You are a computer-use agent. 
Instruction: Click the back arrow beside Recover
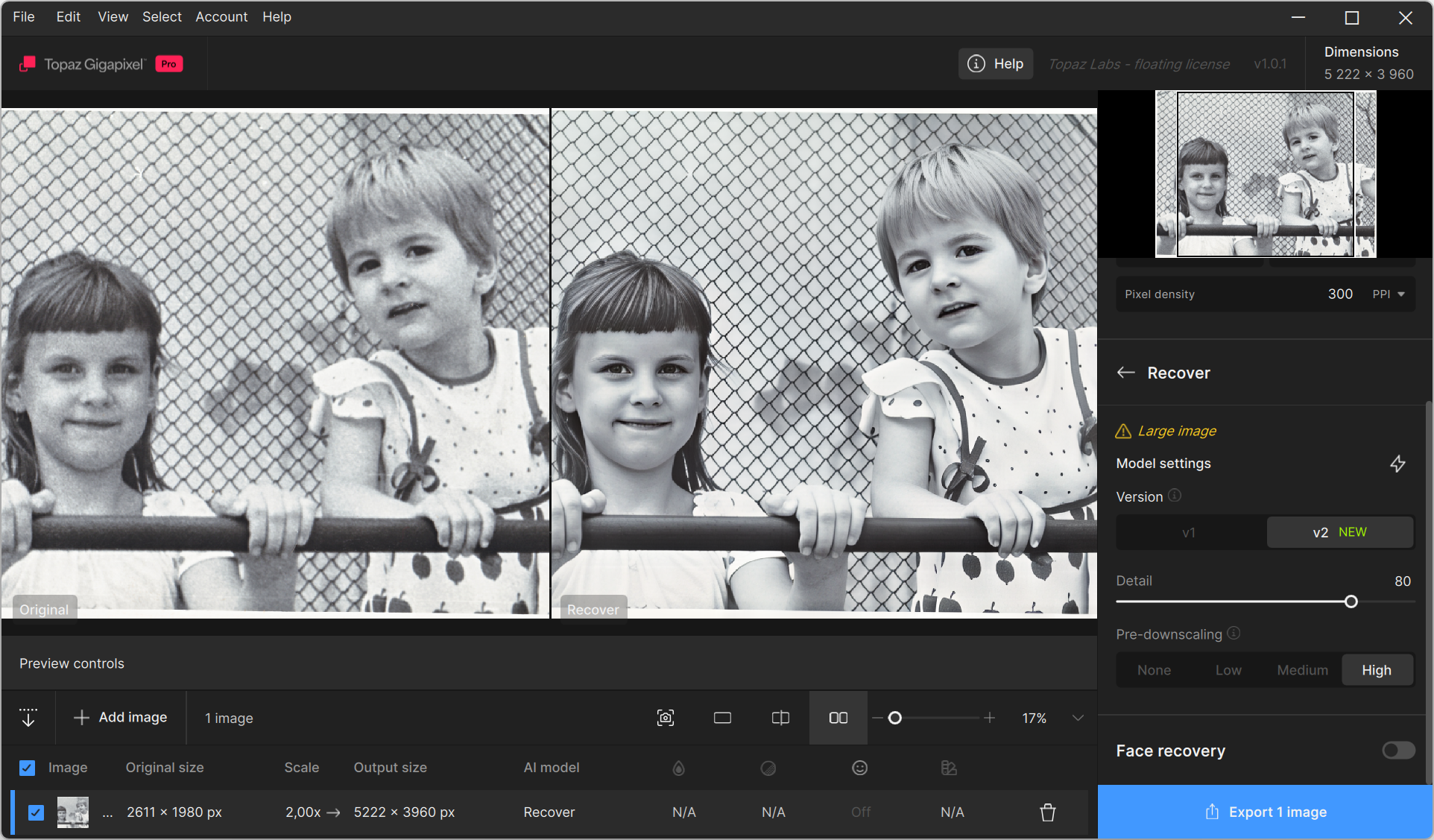(1126, 373)
